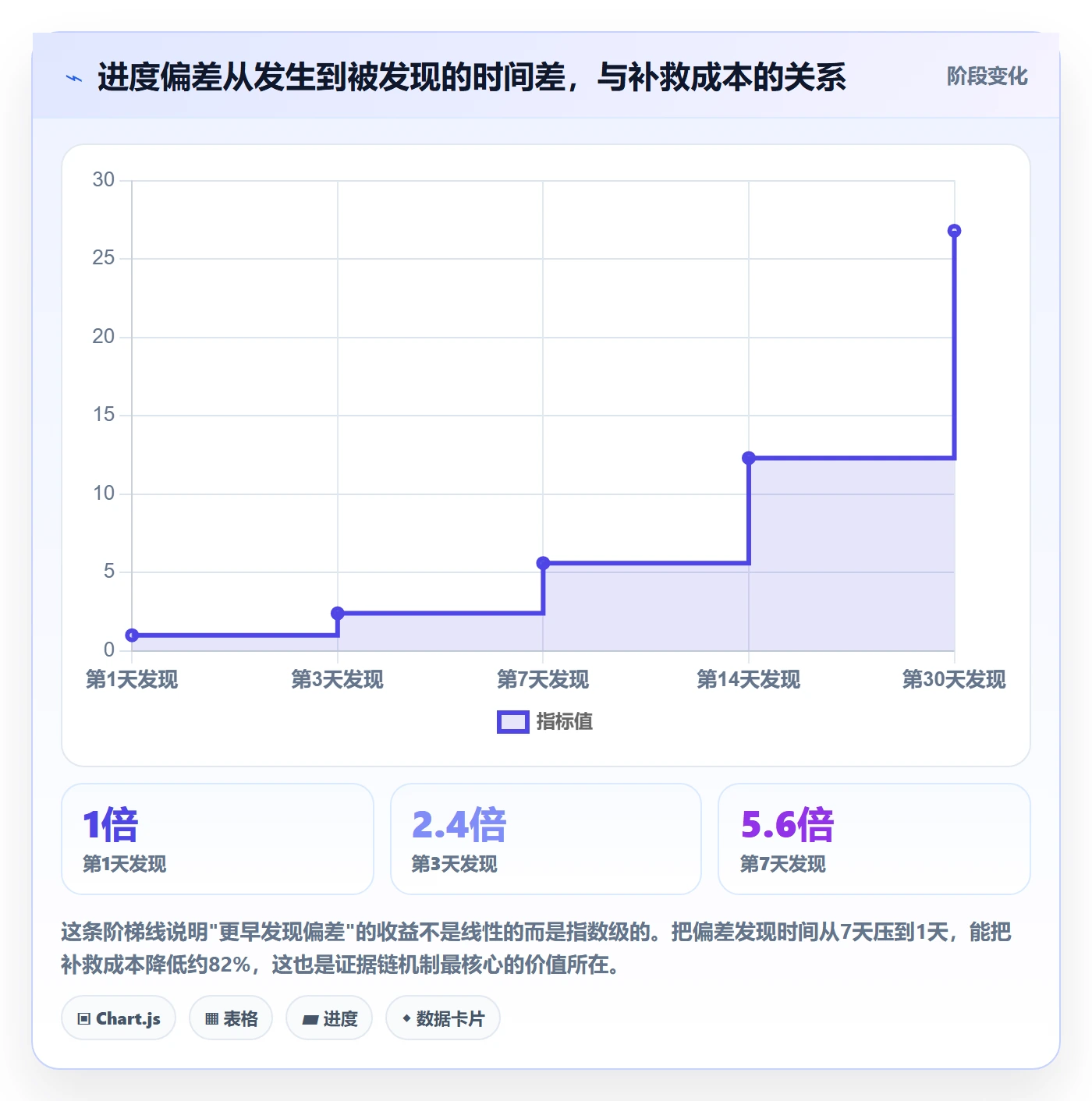Click the description paragraph mentioning 82%
This screenshot has height=1101, width=1092.
point(537,948)
